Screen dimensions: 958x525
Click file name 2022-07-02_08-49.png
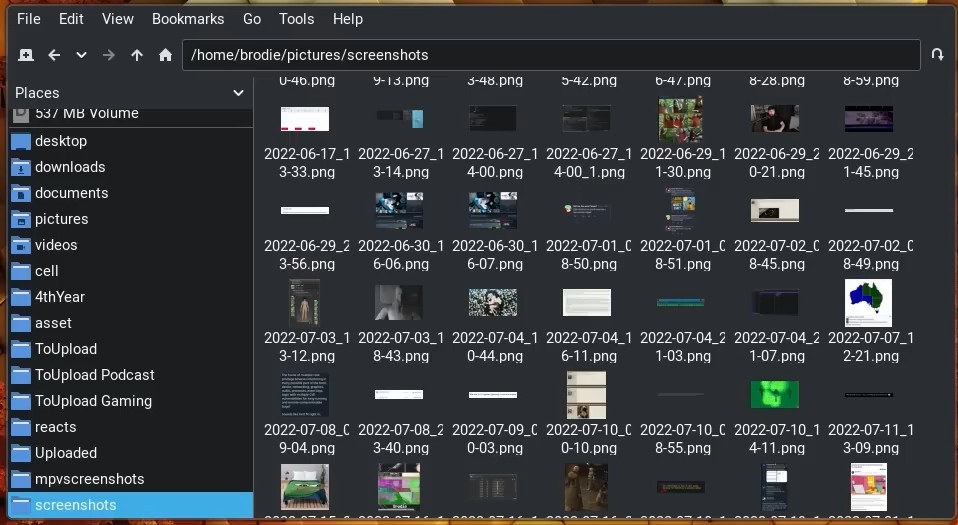click(871, 255)
